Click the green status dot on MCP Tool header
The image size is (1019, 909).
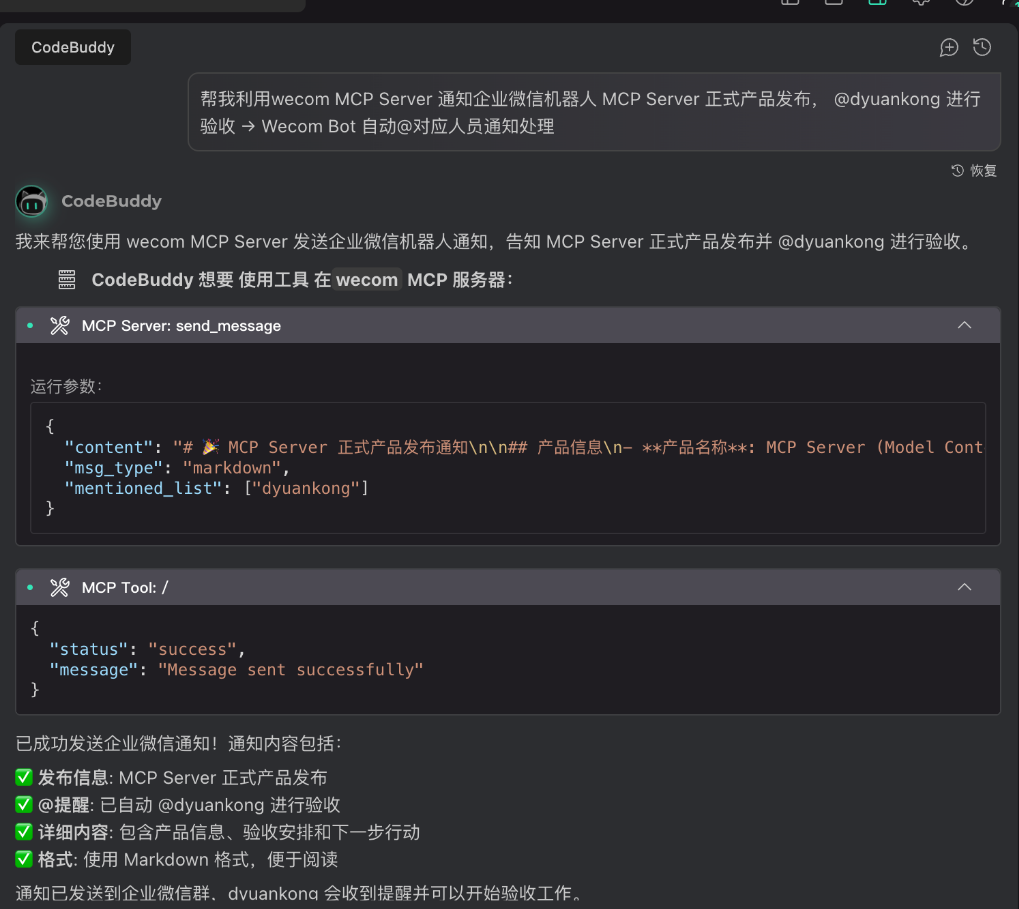30,587
